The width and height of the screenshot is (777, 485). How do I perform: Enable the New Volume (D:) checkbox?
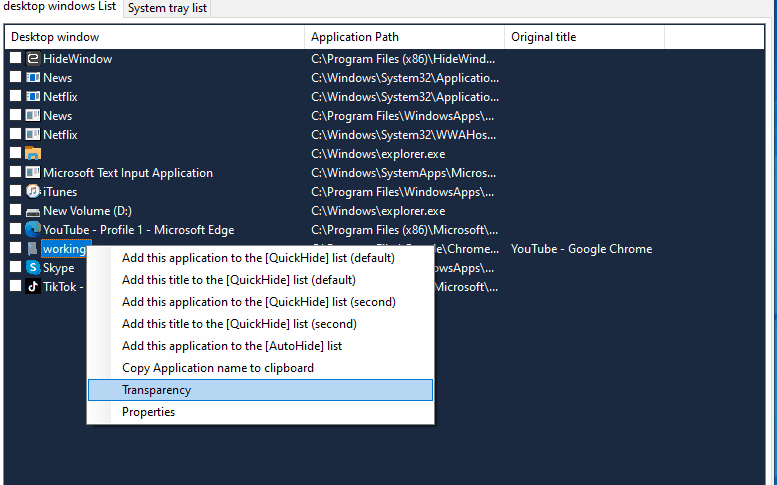tap(15, 210)
